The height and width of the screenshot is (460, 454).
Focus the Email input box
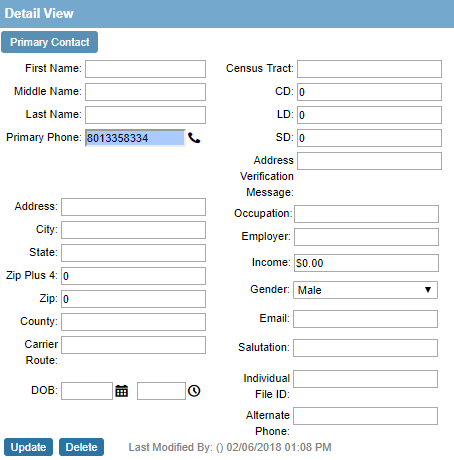[x=365, y=319]
